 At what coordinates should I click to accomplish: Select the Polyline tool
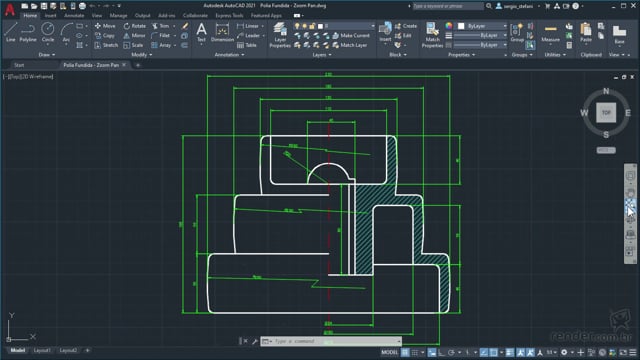(28, 33)
